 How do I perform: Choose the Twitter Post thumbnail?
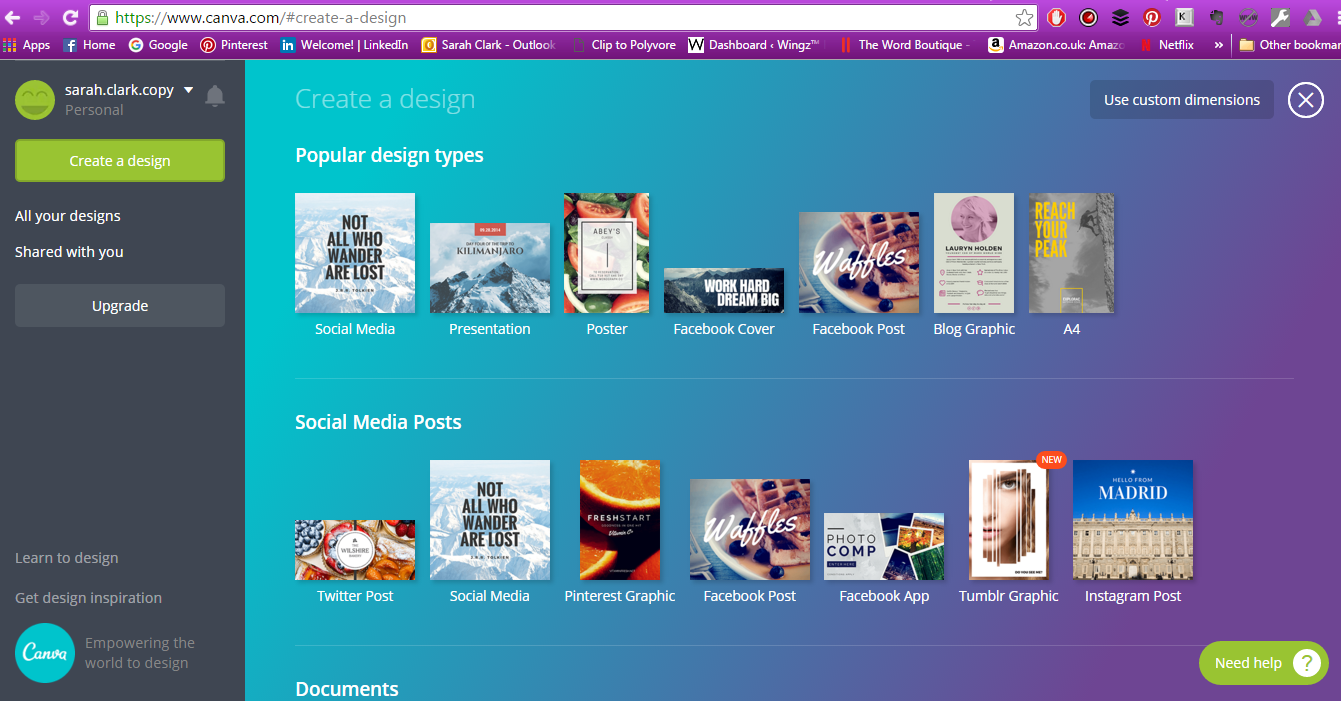tap(355, 550)
